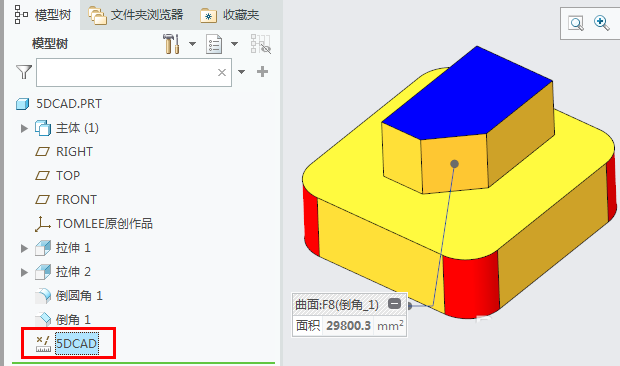Screen dimensions: 620x366
Task: Select the RIGHT datum plane
Action: click(x=74, y=152)
